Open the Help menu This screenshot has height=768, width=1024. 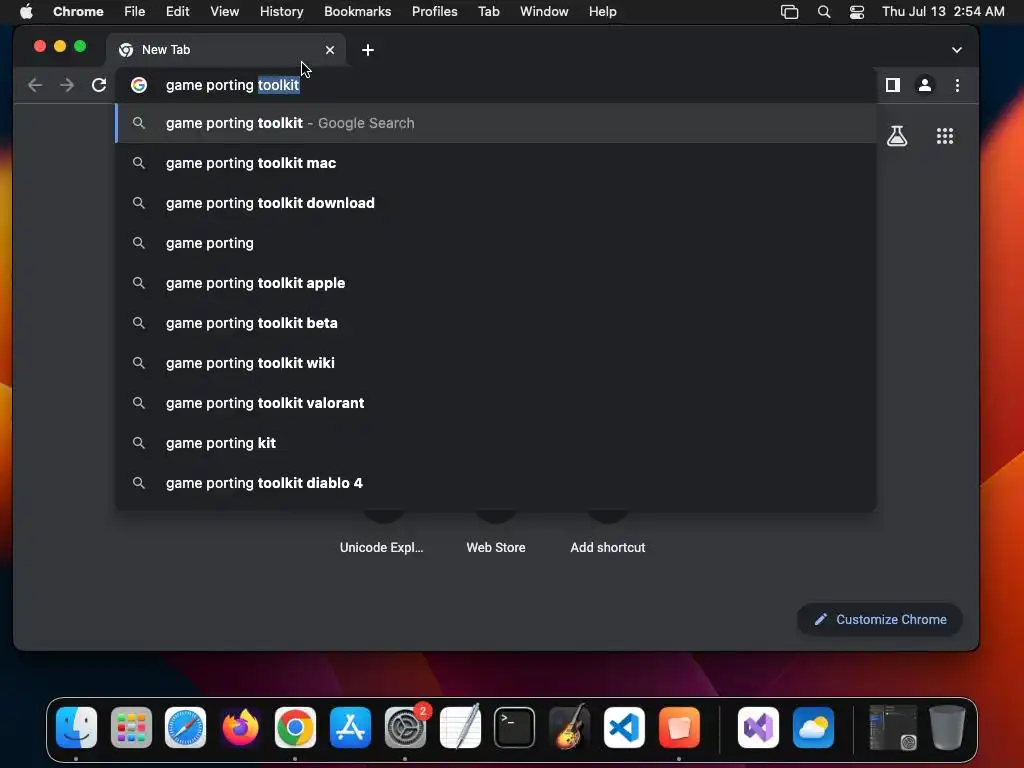coord(602,12)
